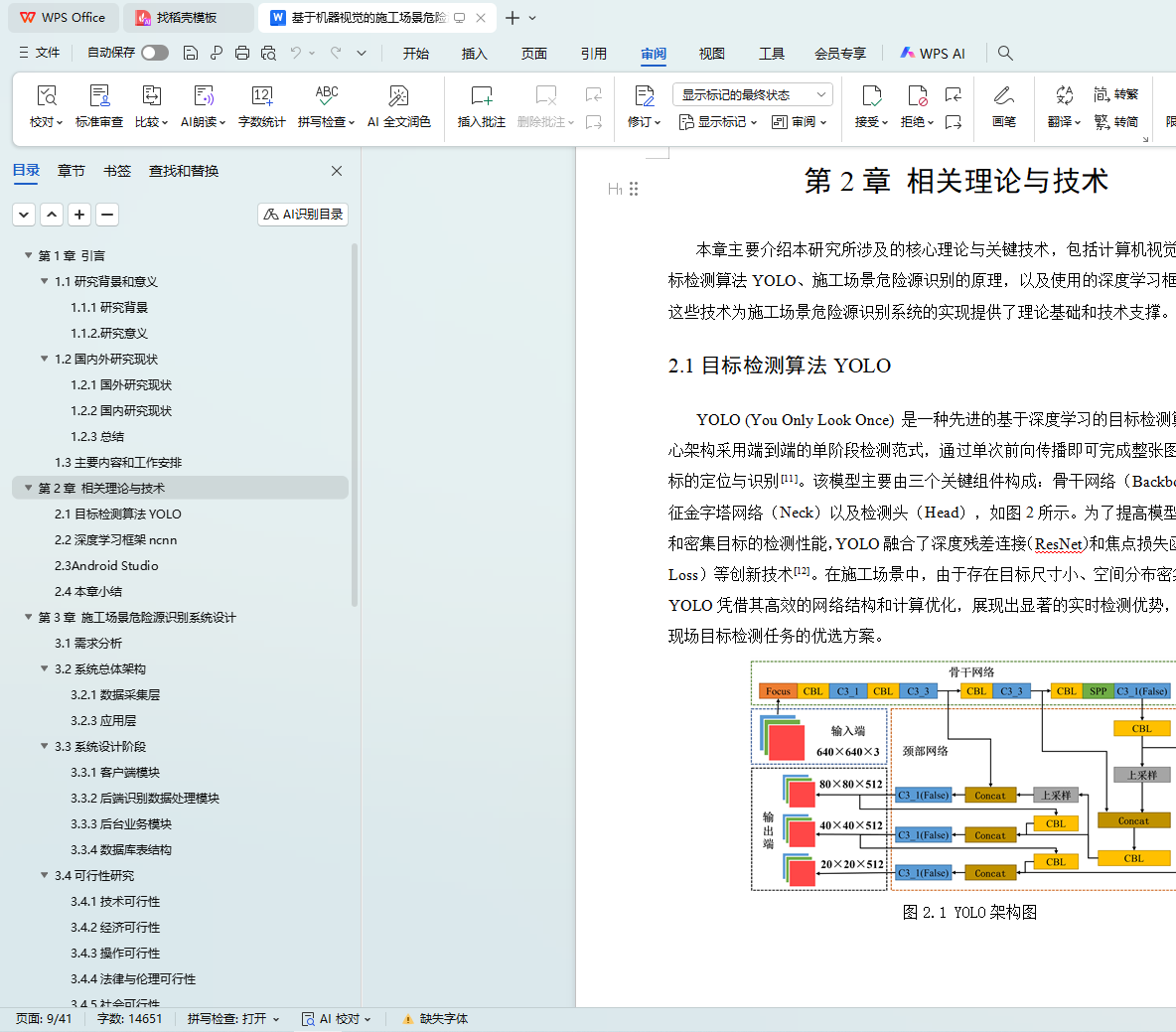Collapse the 3.2 系统总体架构 section

(x=45, y=668)
